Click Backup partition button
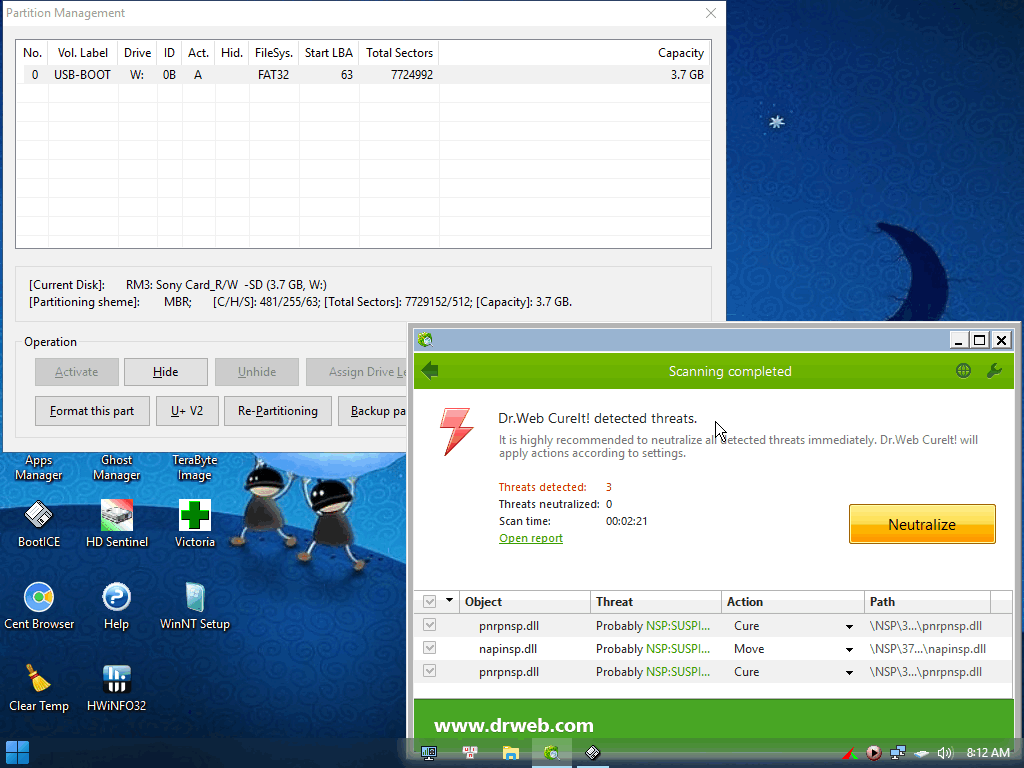This screenshot has height=768, width=1024. [x=374, y=411]
